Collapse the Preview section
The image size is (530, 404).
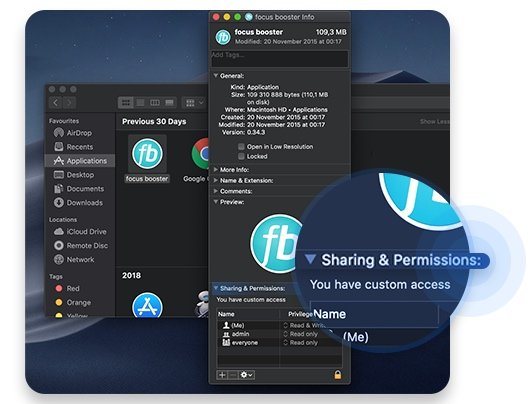coord(216,202)
